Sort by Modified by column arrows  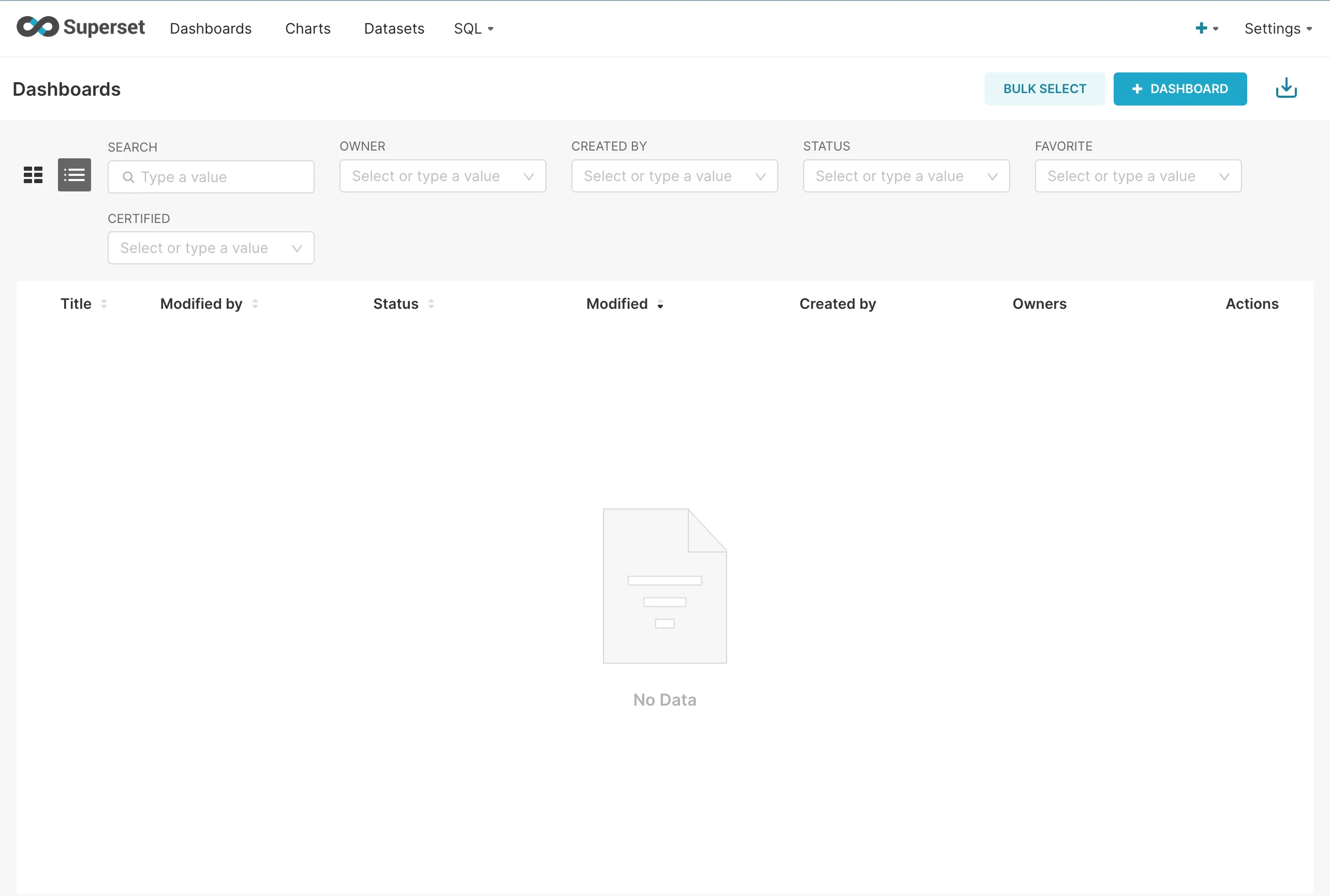pyautogui.click(x=255, y=304)
